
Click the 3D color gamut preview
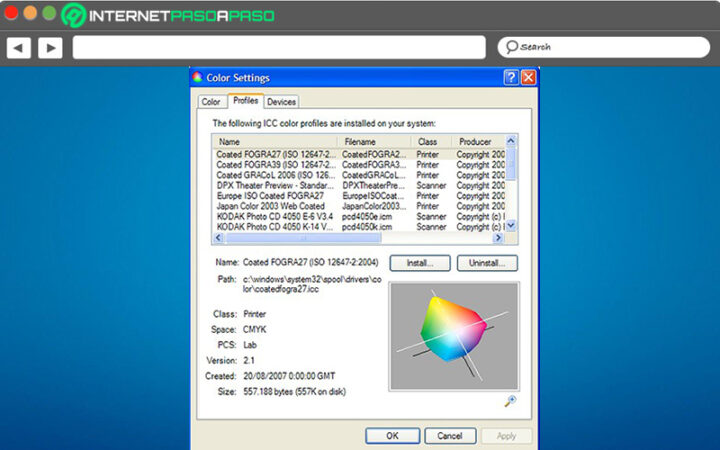(x=453, y=335)
